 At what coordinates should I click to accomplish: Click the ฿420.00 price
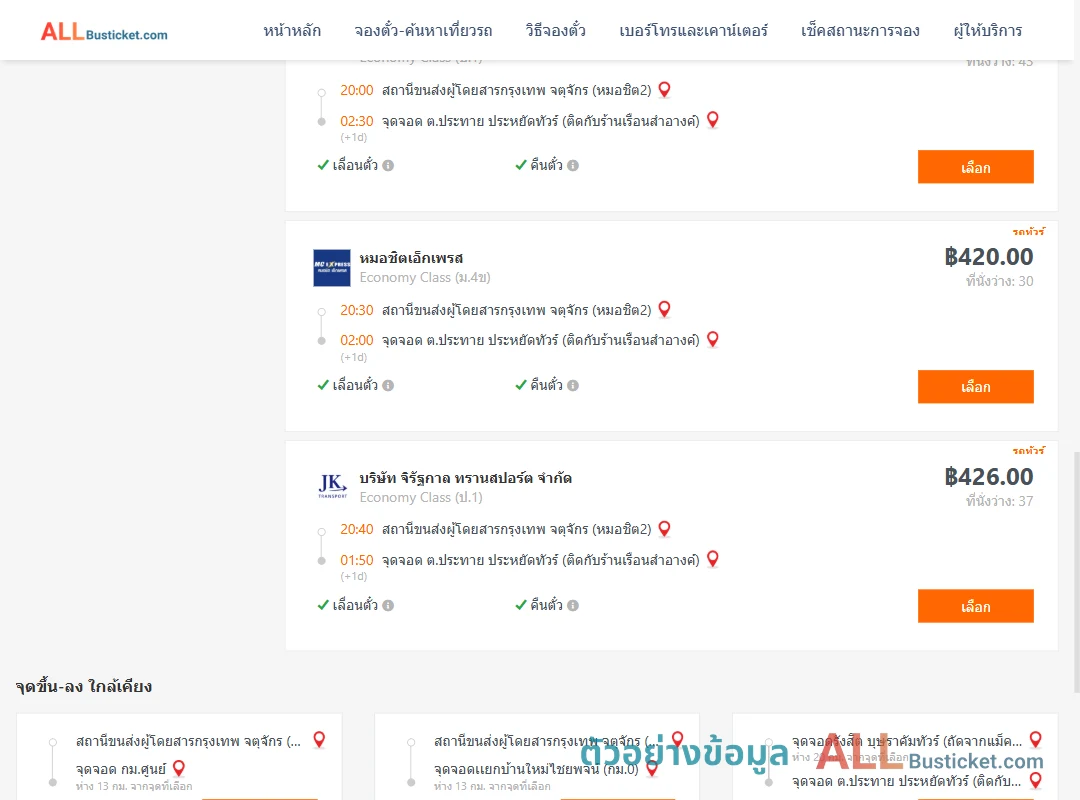tap(988, 257)
